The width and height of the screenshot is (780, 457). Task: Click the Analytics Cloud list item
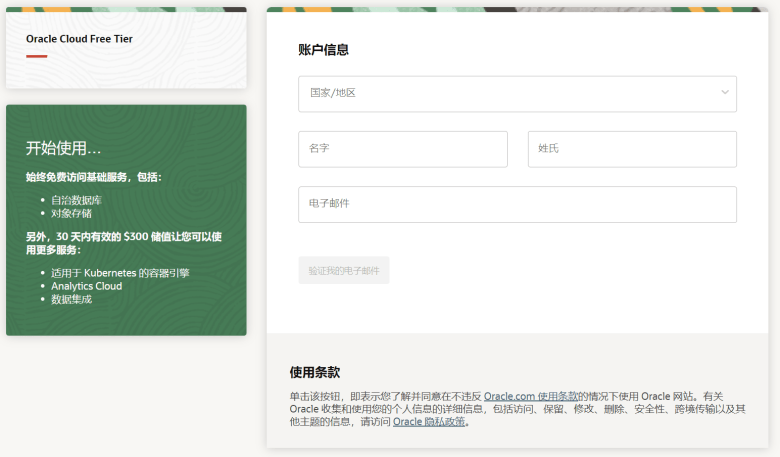point(87,286)
